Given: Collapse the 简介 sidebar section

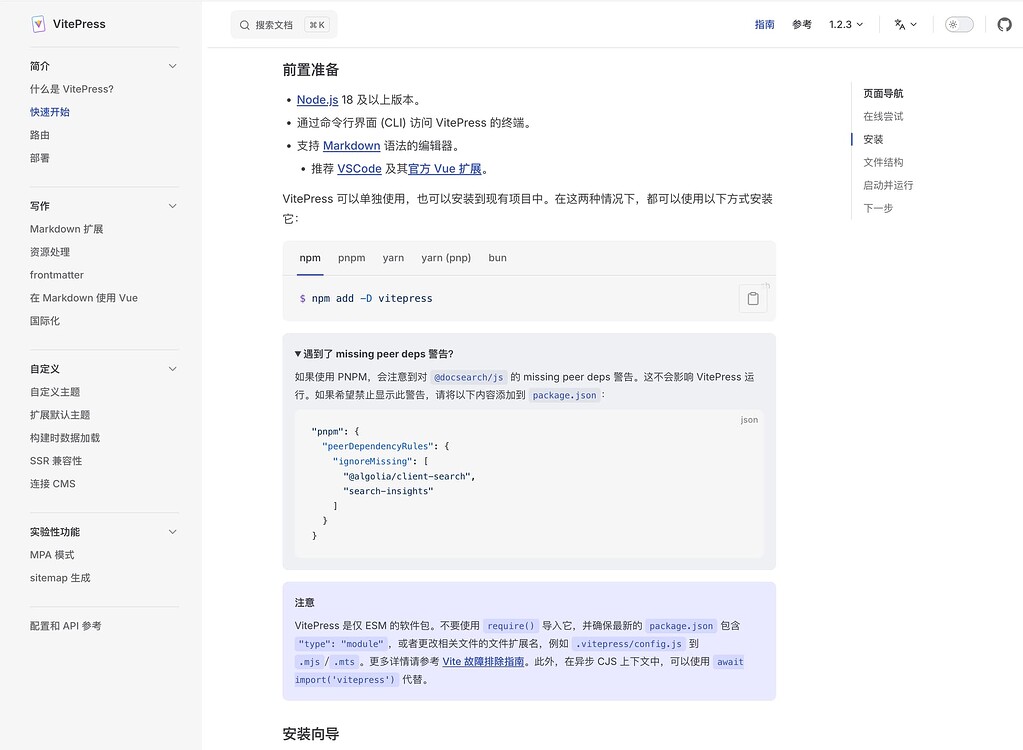Looking at the screenshot, I should click(171, 65).
